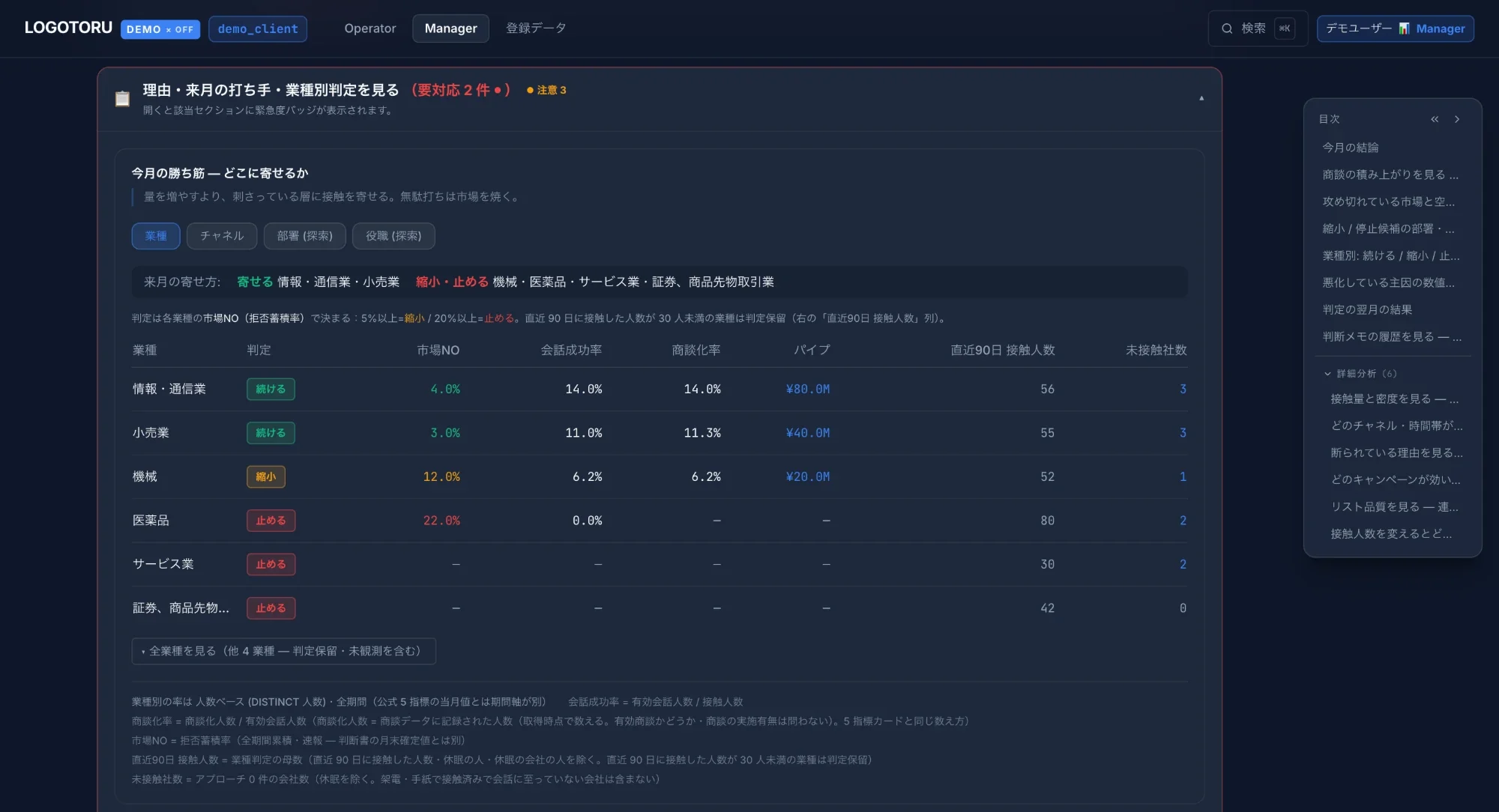Open 未接触社数 link 2 for 医薬品
The width and height of the screenshot is (1499, 812).
[x=1183, y=521]
